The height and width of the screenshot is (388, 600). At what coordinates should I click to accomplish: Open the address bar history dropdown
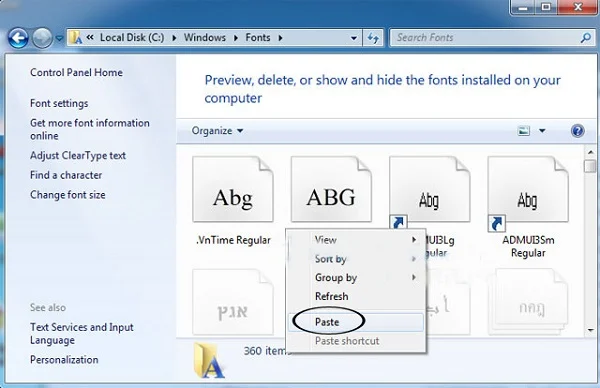(354, 38)
